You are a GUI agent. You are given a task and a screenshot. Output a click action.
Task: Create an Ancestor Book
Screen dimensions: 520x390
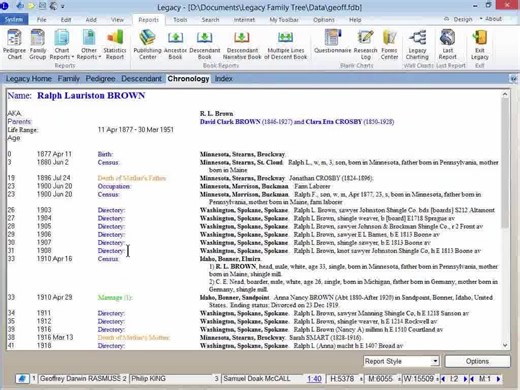[x=175, y=45]
